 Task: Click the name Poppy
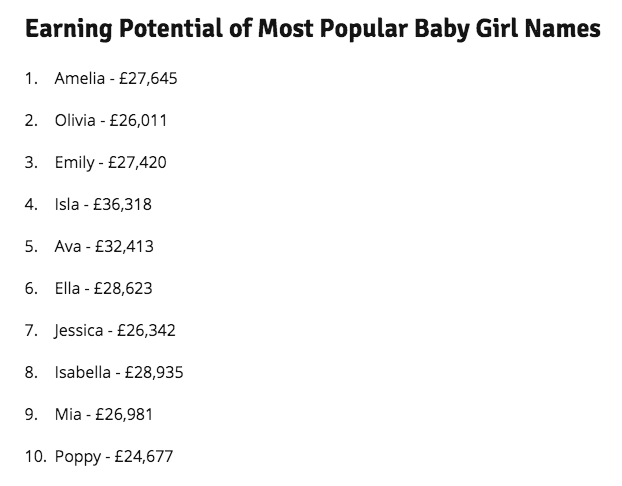pyautogui.click(x=78, y=457)
